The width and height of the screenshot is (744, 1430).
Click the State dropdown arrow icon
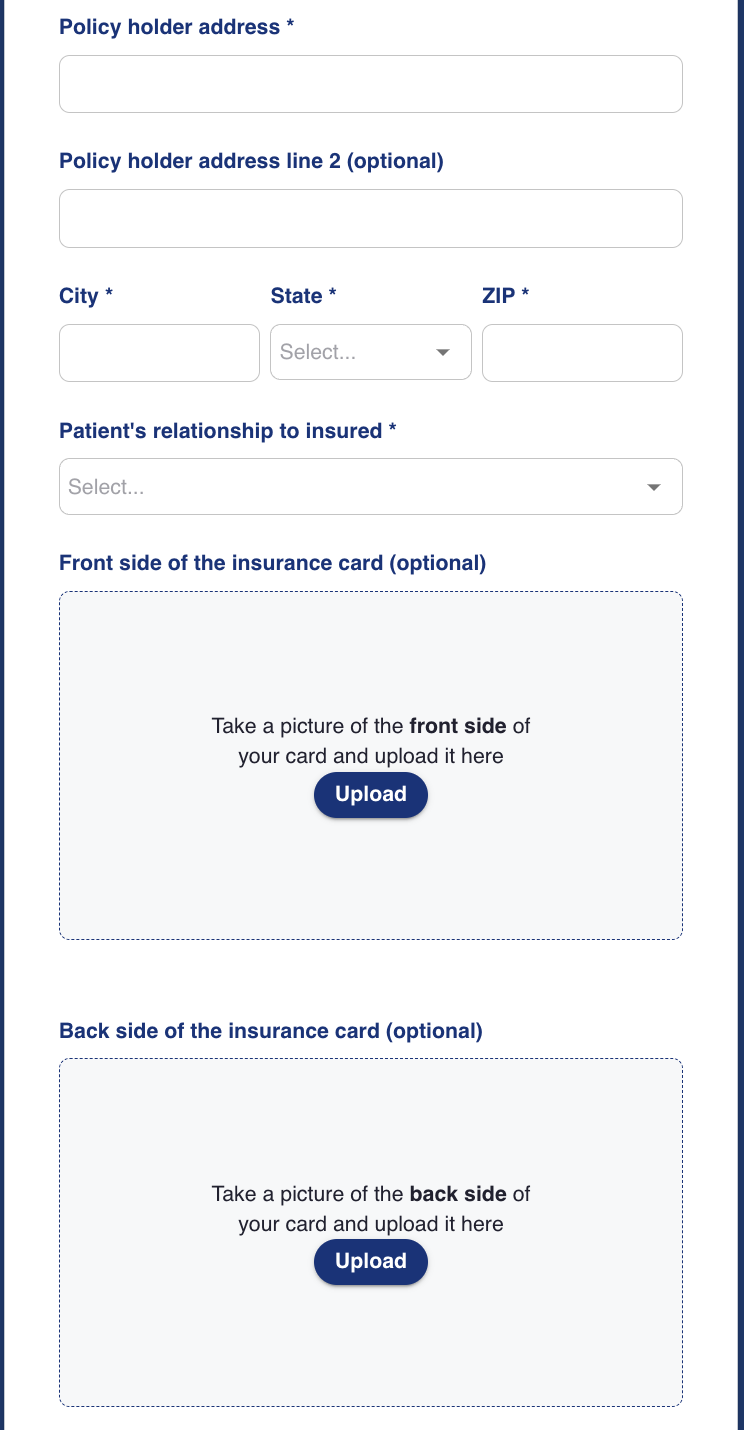pos(443,353)
